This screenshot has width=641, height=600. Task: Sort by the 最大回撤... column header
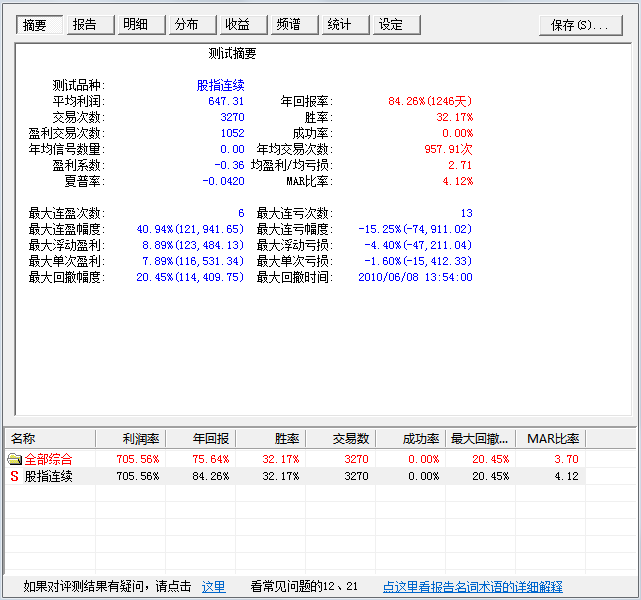coord(480,439)
